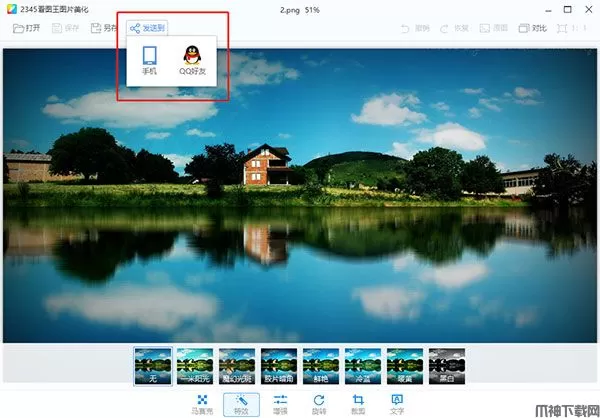Select the 特效 effects tool
Image resolution: width=600 pixels, height=418 pixels.
[x=241, y=403]
